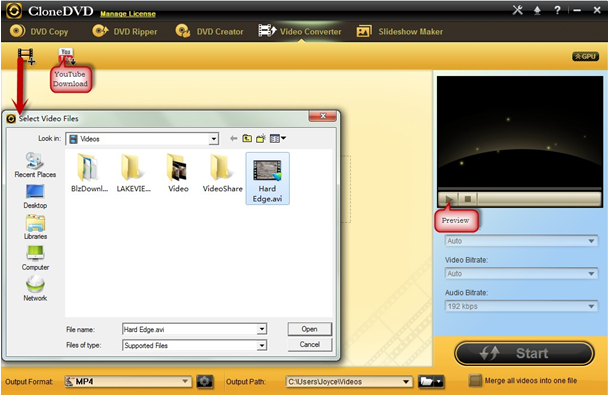Open output format settings gear button

point(205,381)
